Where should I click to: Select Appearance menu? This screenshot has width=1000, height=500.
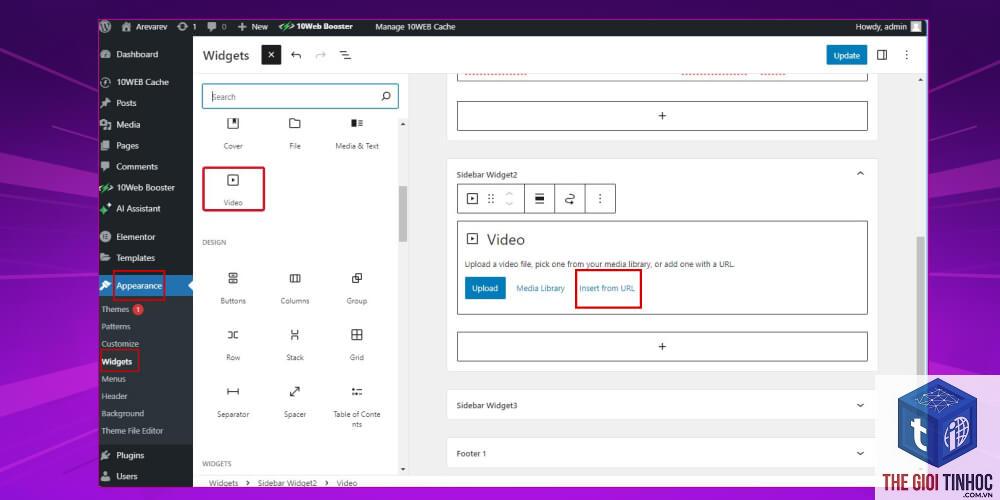pyautogui.click(x=138, y=286)
